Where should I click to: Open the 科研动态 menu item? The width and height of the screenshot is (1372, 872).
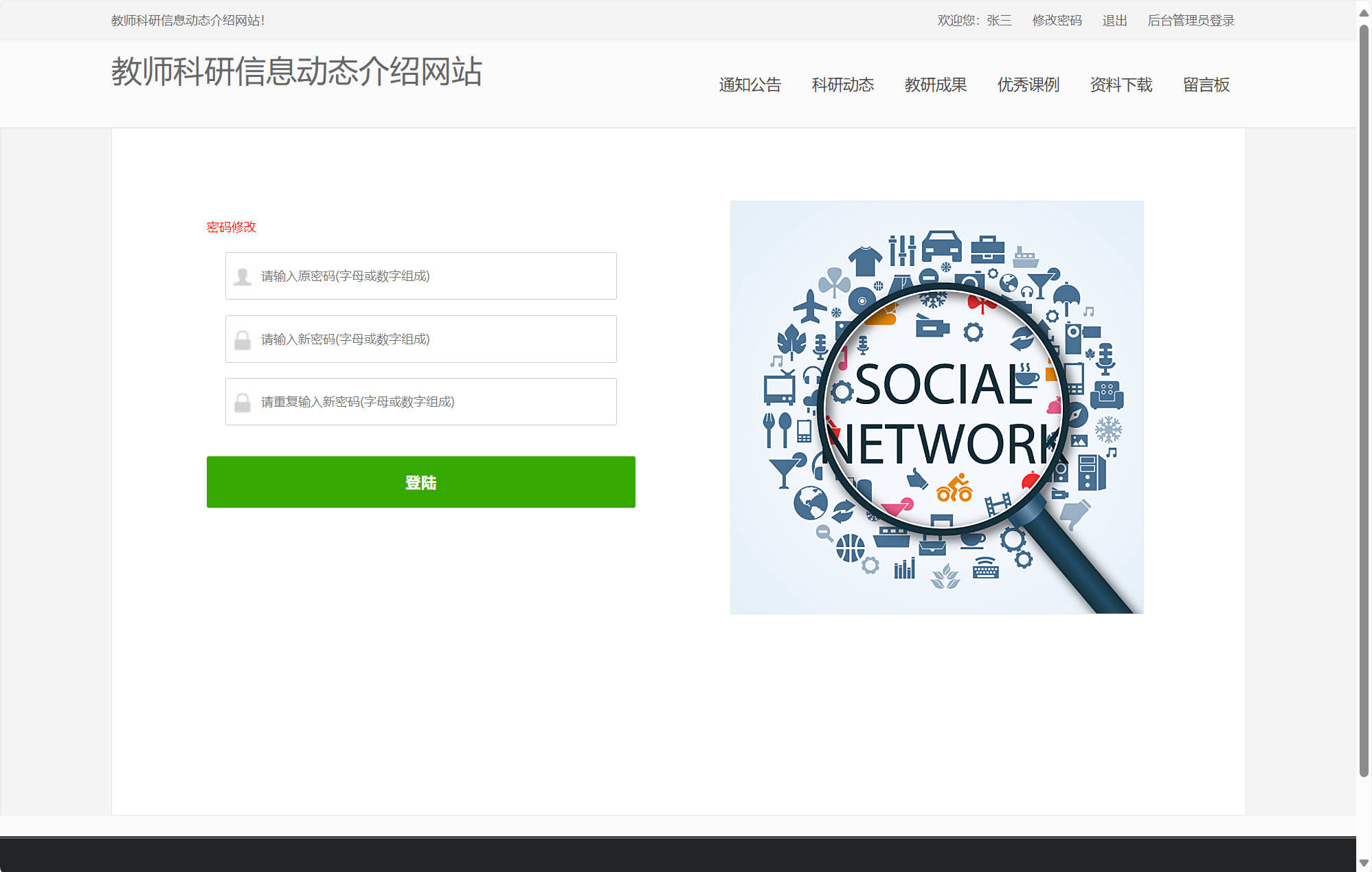(x=843, y=85)
